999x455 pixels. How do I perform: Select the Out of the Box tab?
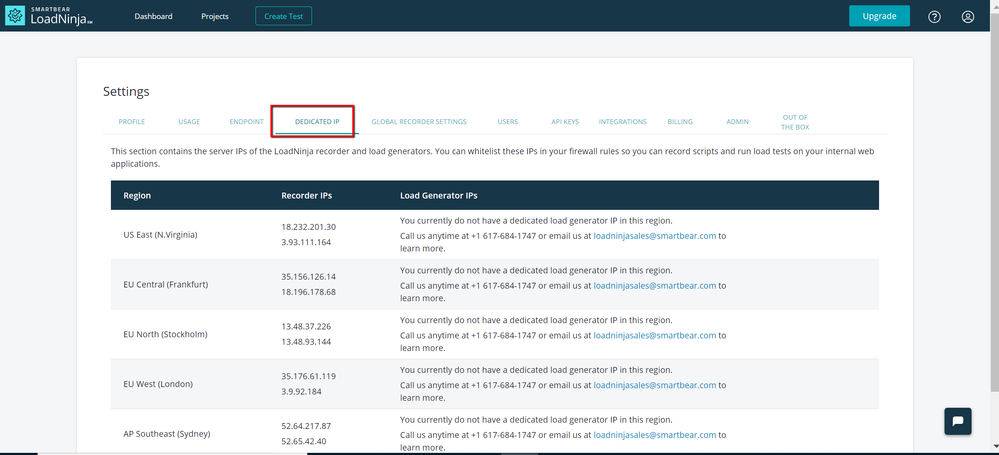click(x=794, y=122)
